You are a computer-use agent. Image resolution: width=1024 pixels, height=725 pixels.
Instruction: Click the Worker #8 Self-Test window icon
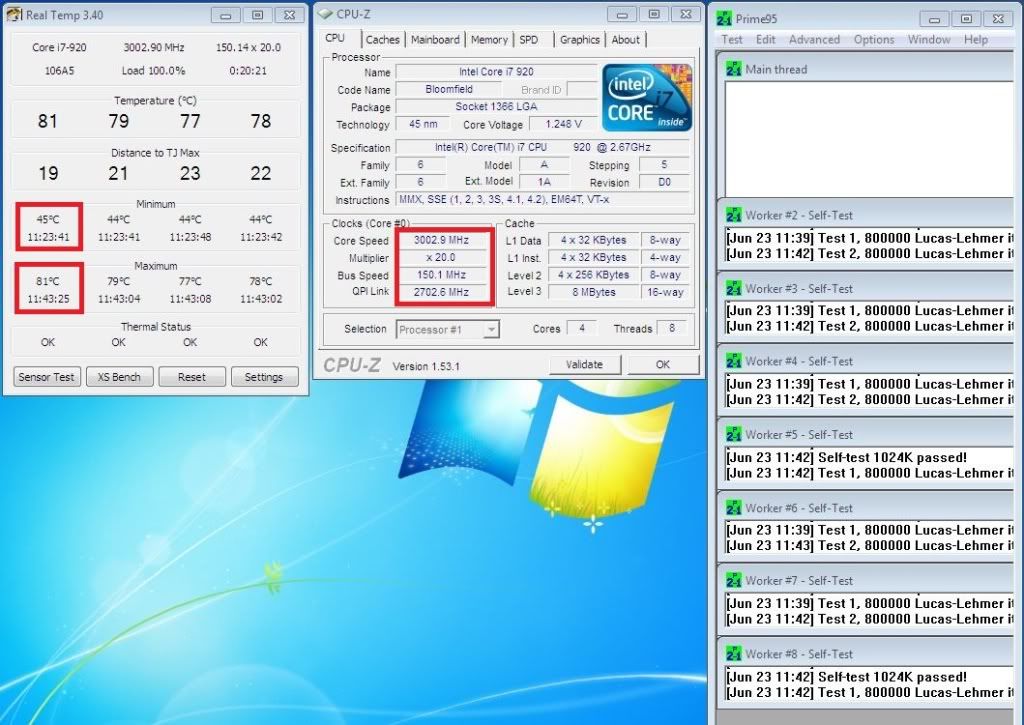click(733, 654)
